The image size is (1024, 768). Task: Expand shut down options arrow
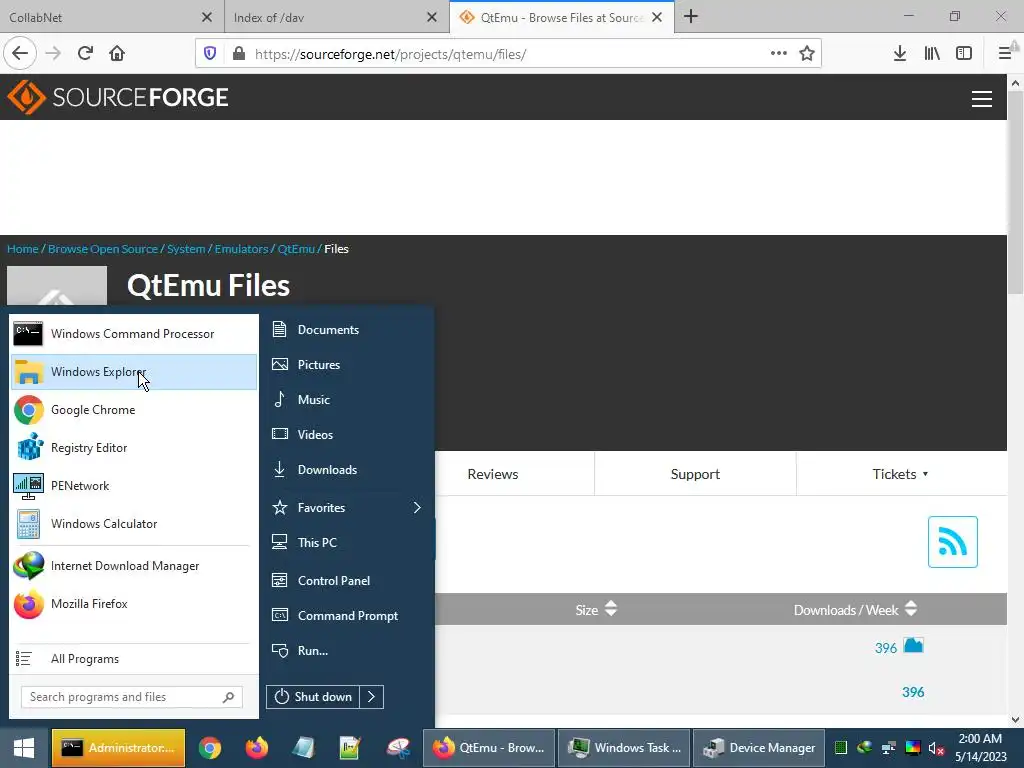pyautogui.click(x=372, y=697)
